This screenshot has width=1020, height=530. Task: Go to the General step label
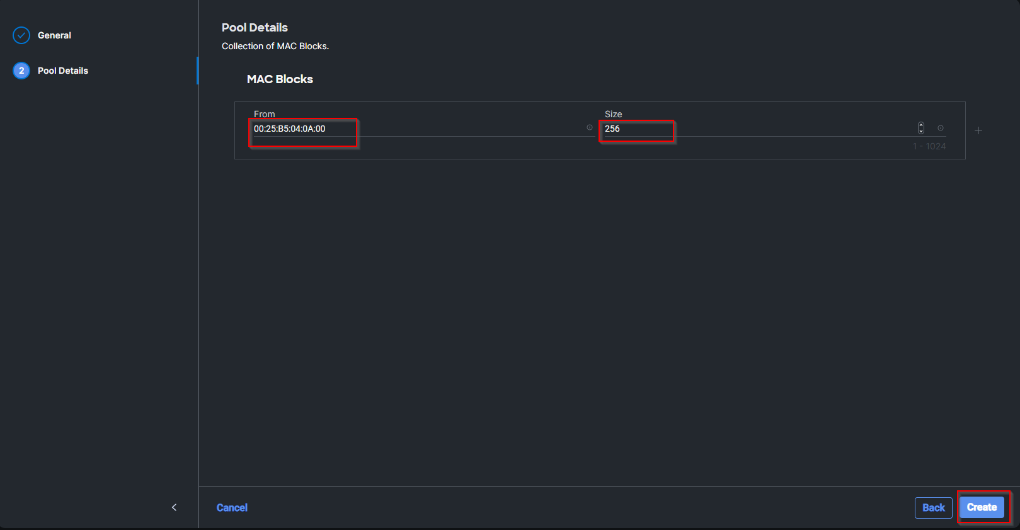tap(54, 36)
